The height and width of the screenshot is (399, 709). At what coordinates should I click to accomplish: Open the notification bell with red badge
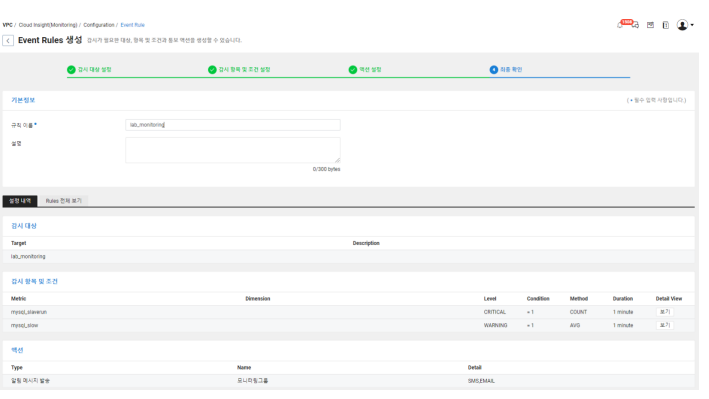(x=620, y=25)
